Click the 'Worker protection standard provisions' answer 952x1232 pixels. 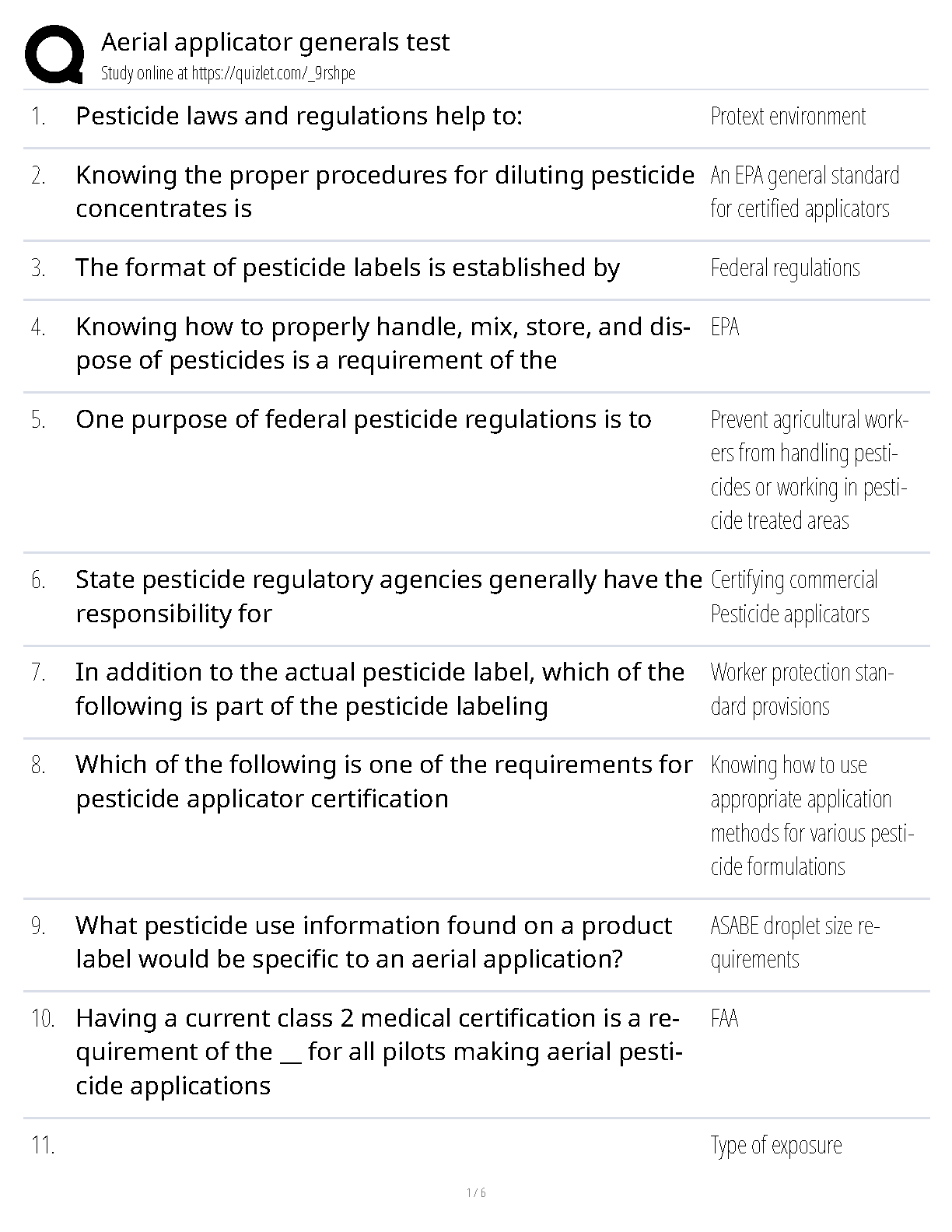click(802, 689)
